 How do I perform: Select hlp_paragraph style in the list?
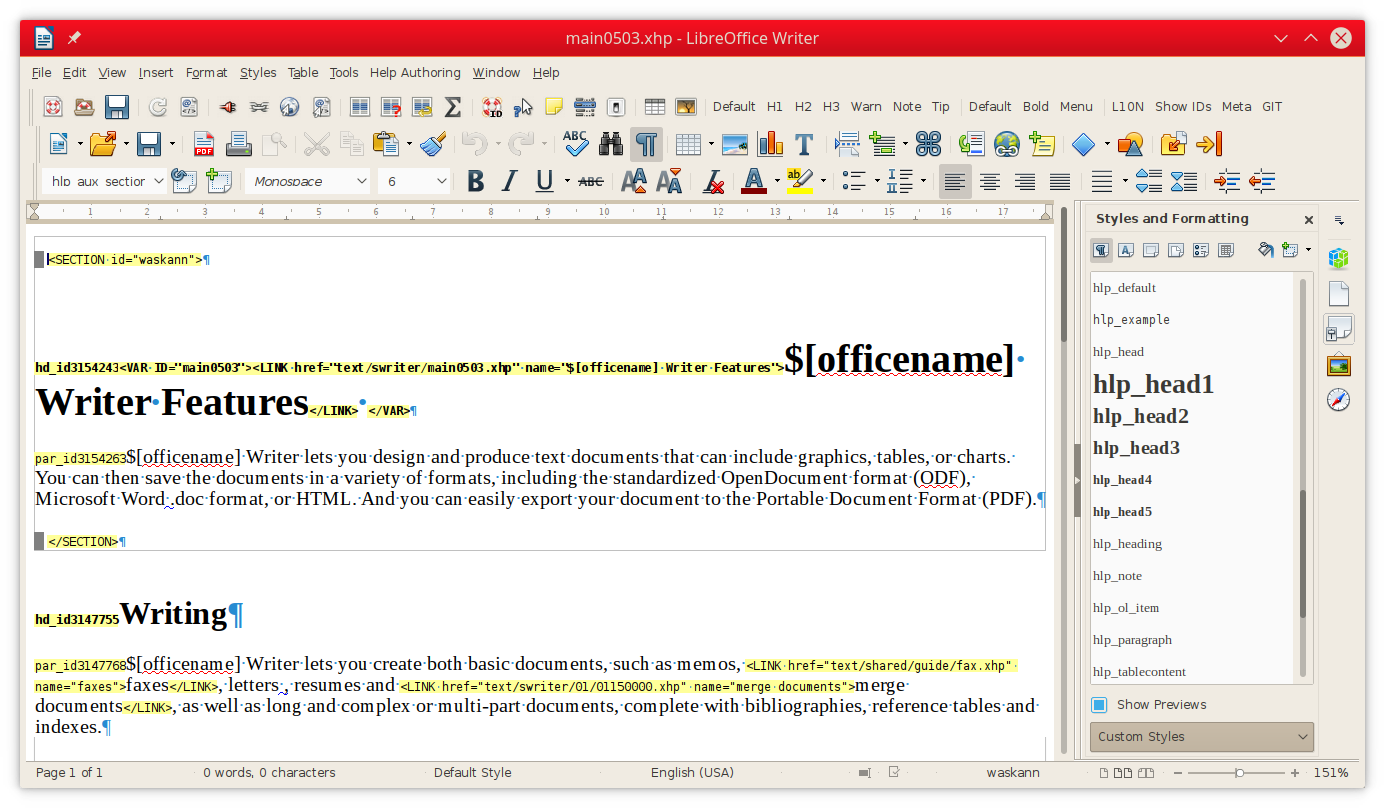coord(1132,640)
